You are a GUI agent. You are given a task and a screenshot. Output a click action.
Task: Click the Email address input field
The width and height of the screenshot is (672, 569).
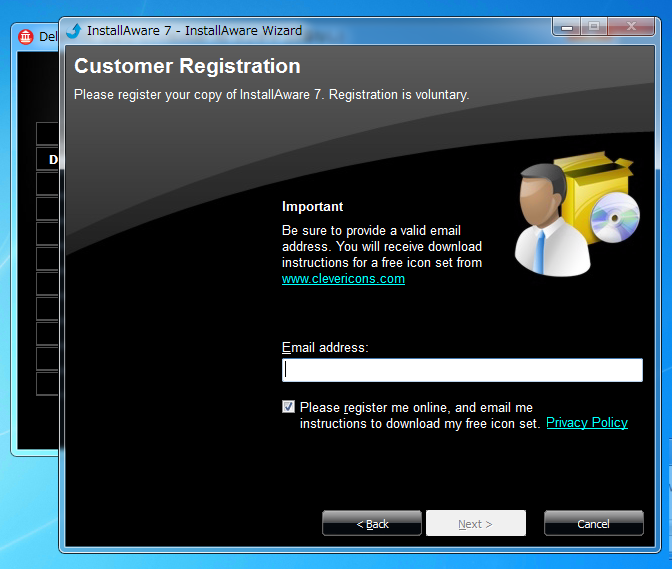(x=462, y=370)
